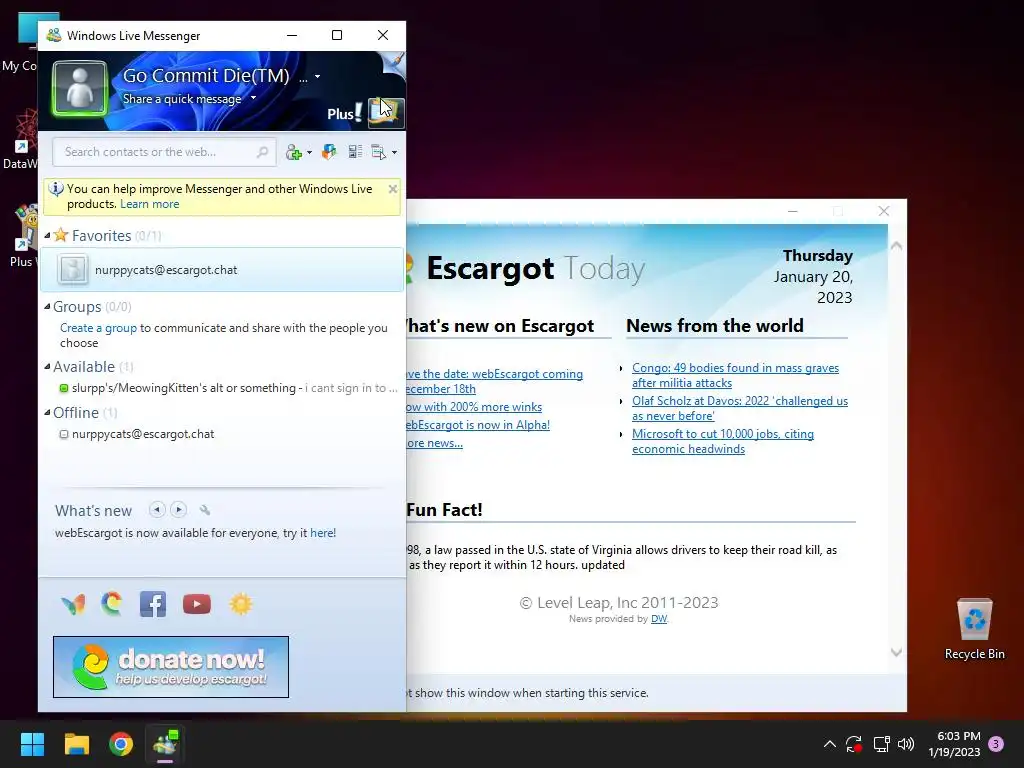Open the DW news provider link
The height and width of the screenshot is (768, 1024).
[659, 618]
